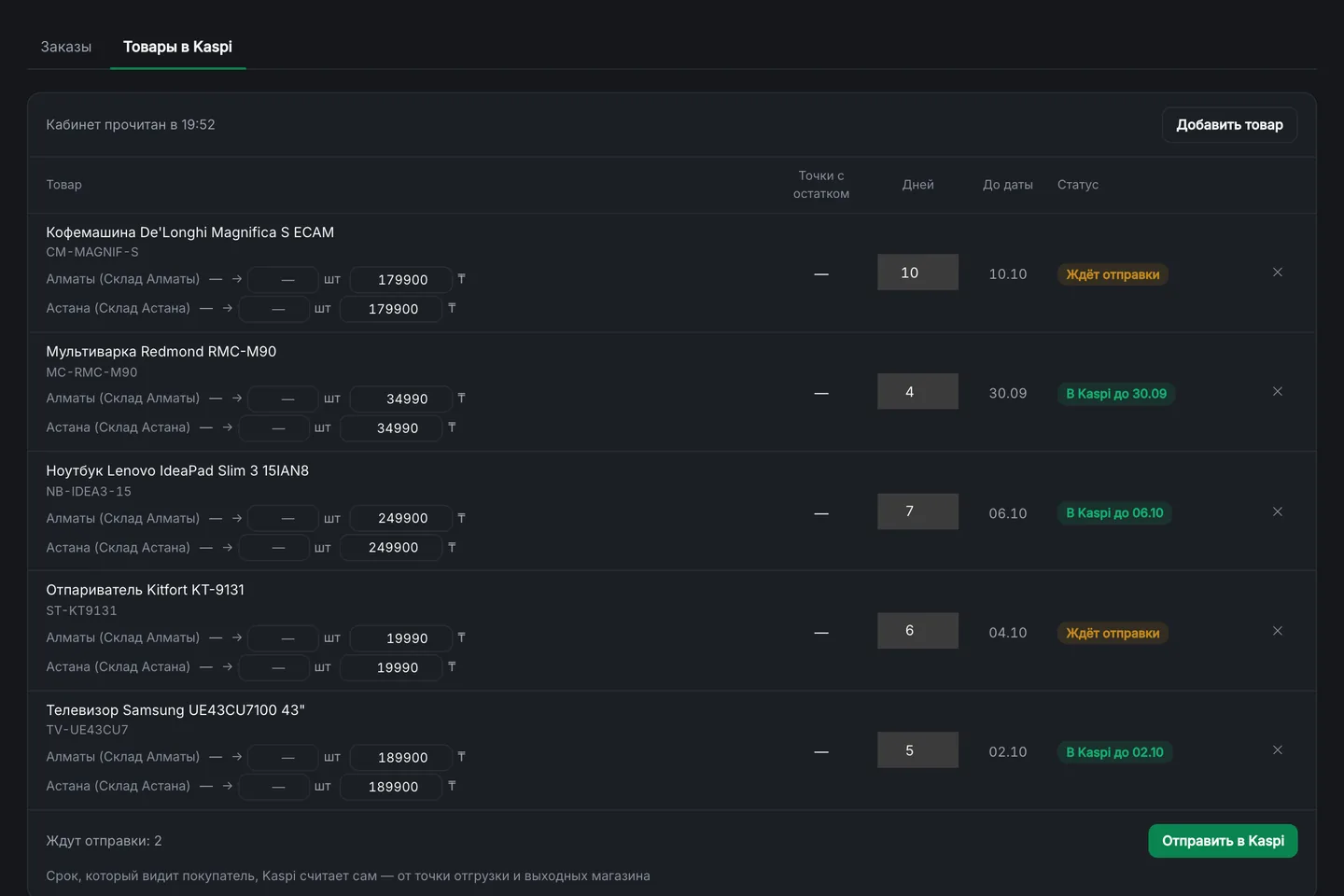Click the В Kaspi до 30.09 status
This screenshot has width=1344, height=896.
pyautogui.click(x=1116, y=394)
